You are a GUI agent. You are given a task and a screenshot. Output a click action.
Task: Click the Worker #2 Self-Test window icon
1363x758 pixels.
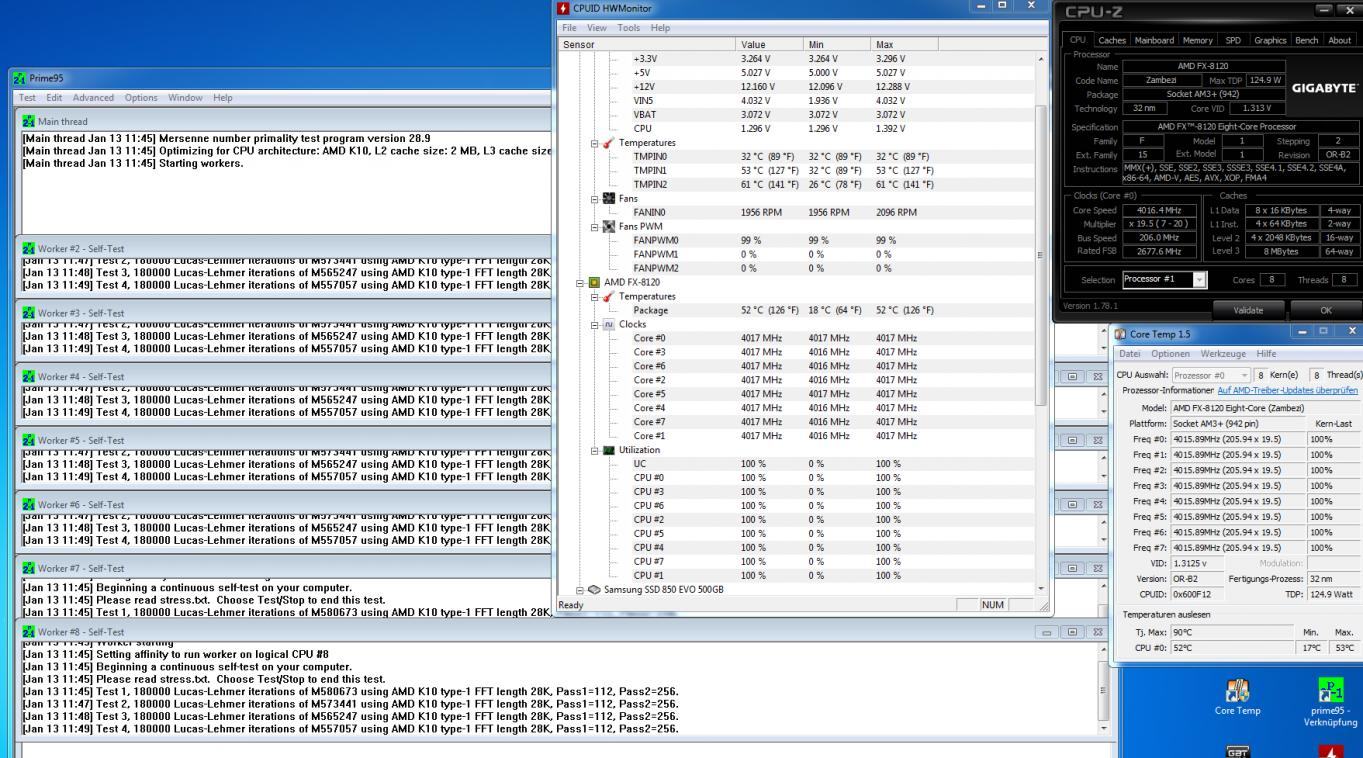[x=28, y=249]
